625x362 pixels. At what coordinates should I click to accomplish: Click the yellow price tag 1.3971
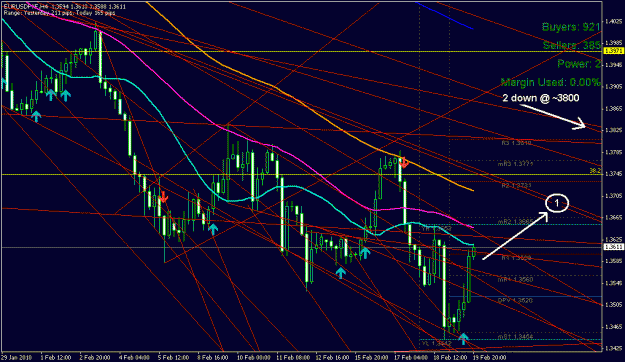[x=614, y=51]
